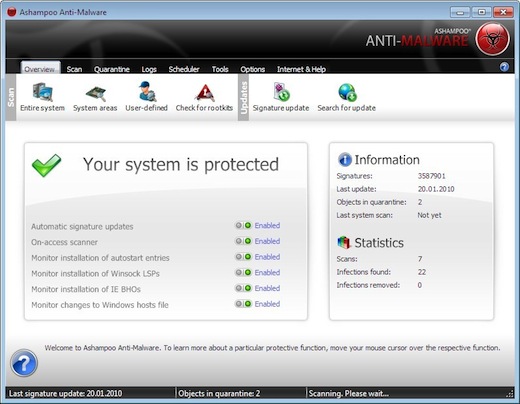Screen dimensions: 520x404
Task: Click the green protected checkmark icon
Action: click(46, 165)
